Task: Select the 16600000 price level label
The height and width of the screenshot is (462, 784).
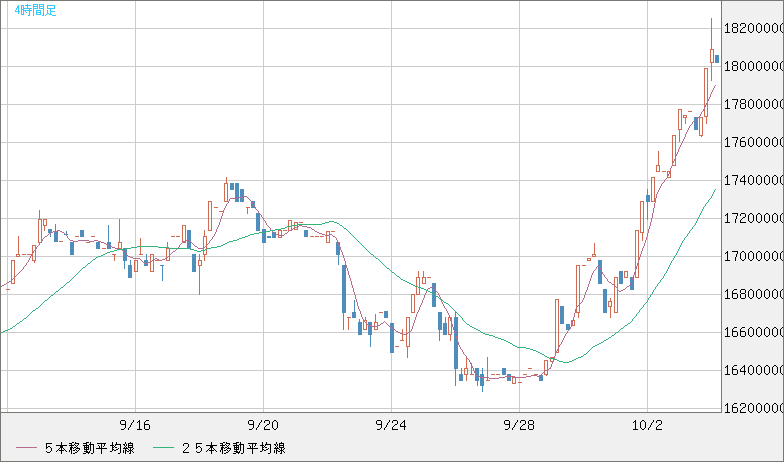Action: [x=754, y=333]
